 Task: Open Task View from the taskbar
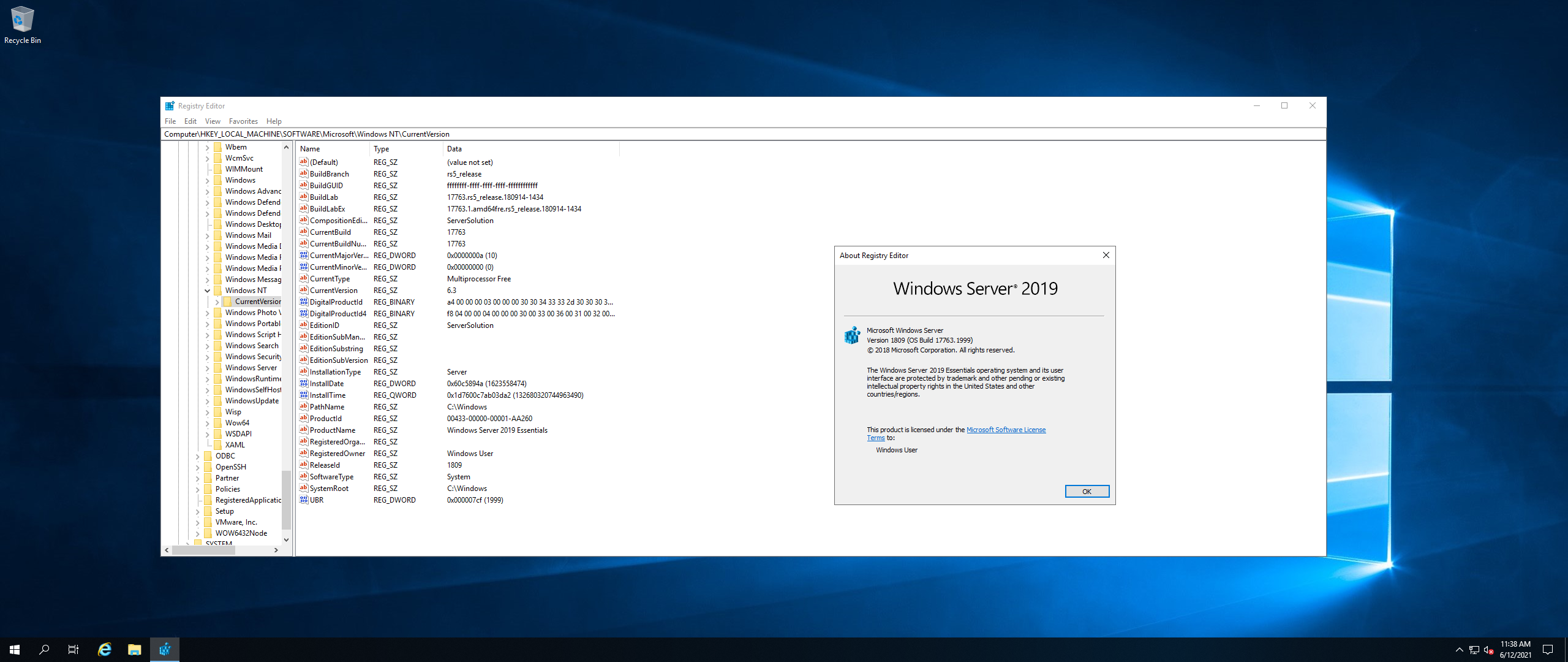tap(73, 650)
